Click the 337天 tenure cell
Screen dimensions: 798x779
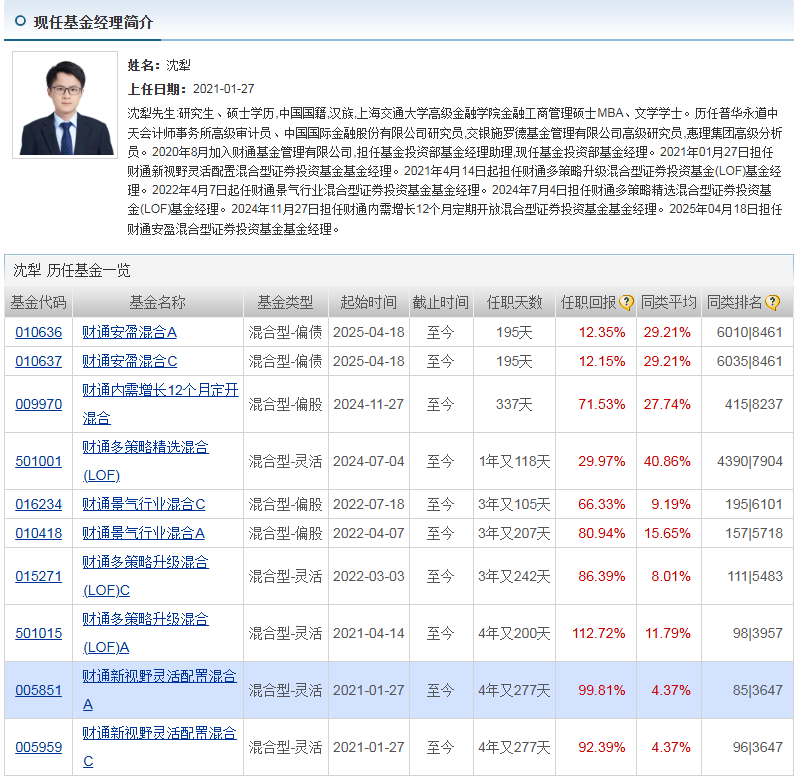[x=514, y=404]
